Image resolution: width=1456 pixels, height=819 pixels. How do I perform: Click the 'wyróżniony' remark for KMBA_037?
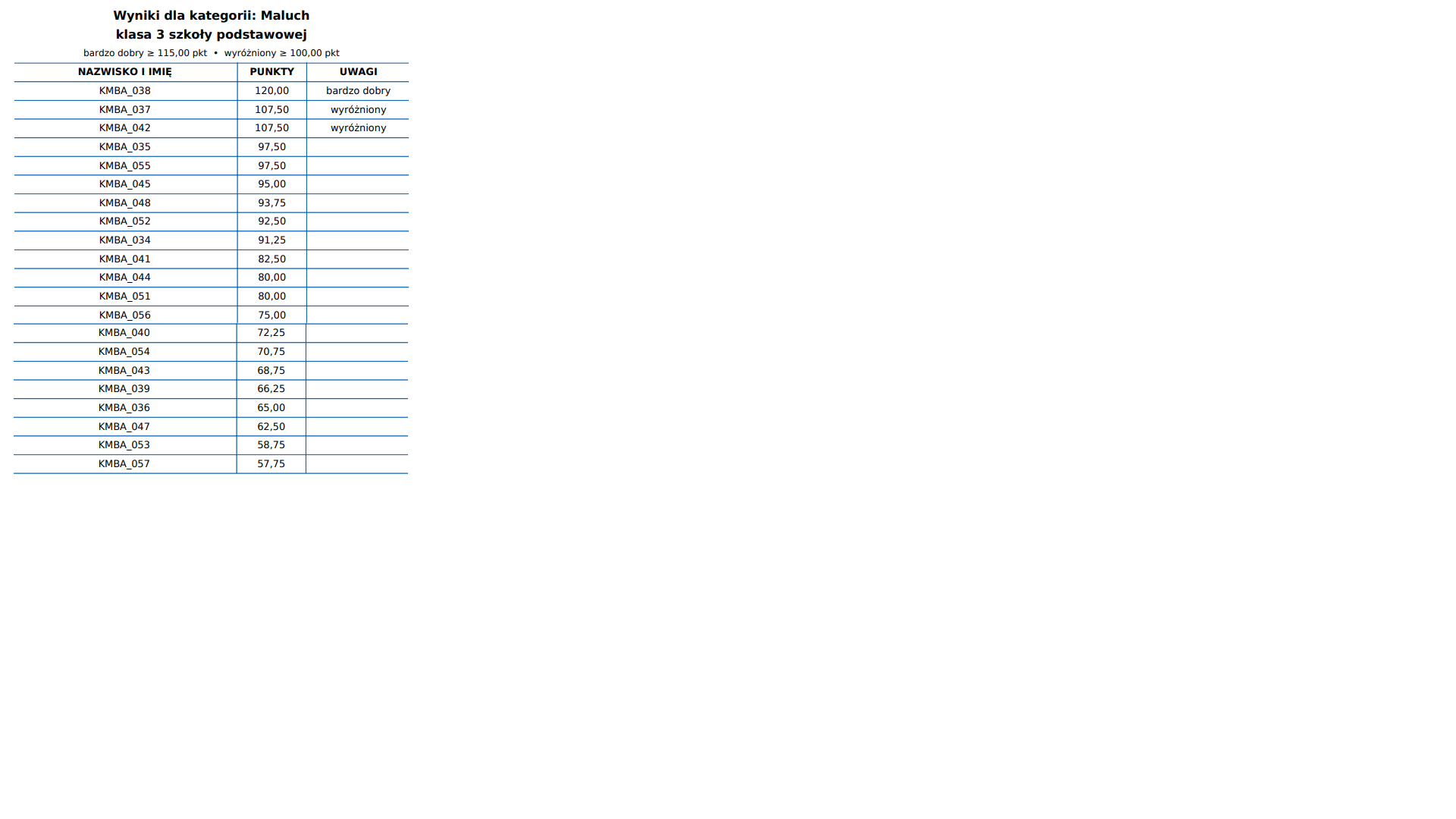tap(359, 110)
